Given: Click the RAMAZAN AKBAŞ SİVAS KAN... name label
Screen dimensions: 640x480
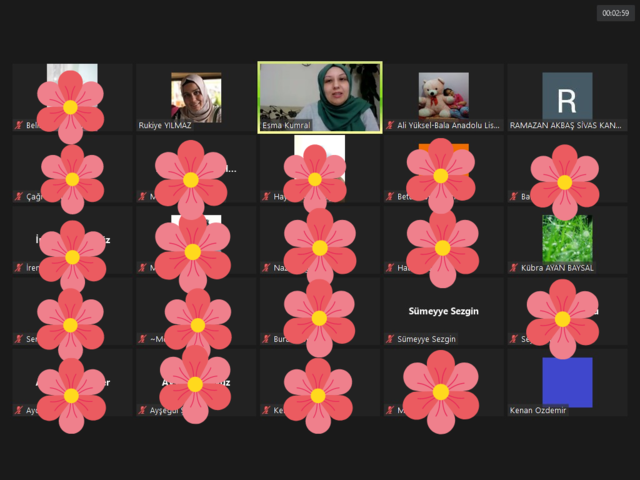Looking at the screenshot, I should tap(566, 125).
